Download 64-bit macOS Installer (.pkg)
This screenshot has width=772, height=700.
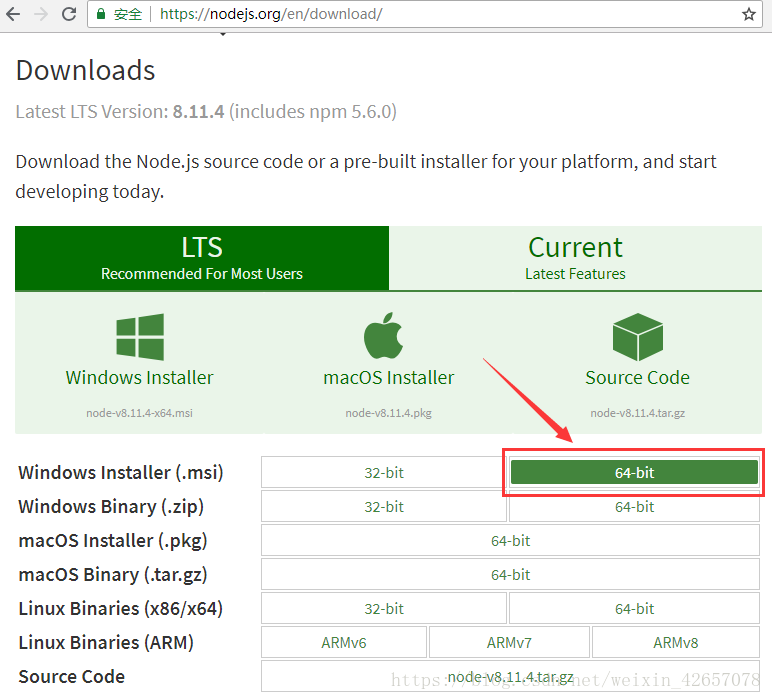pyautogui.click(x=511, y=541)
